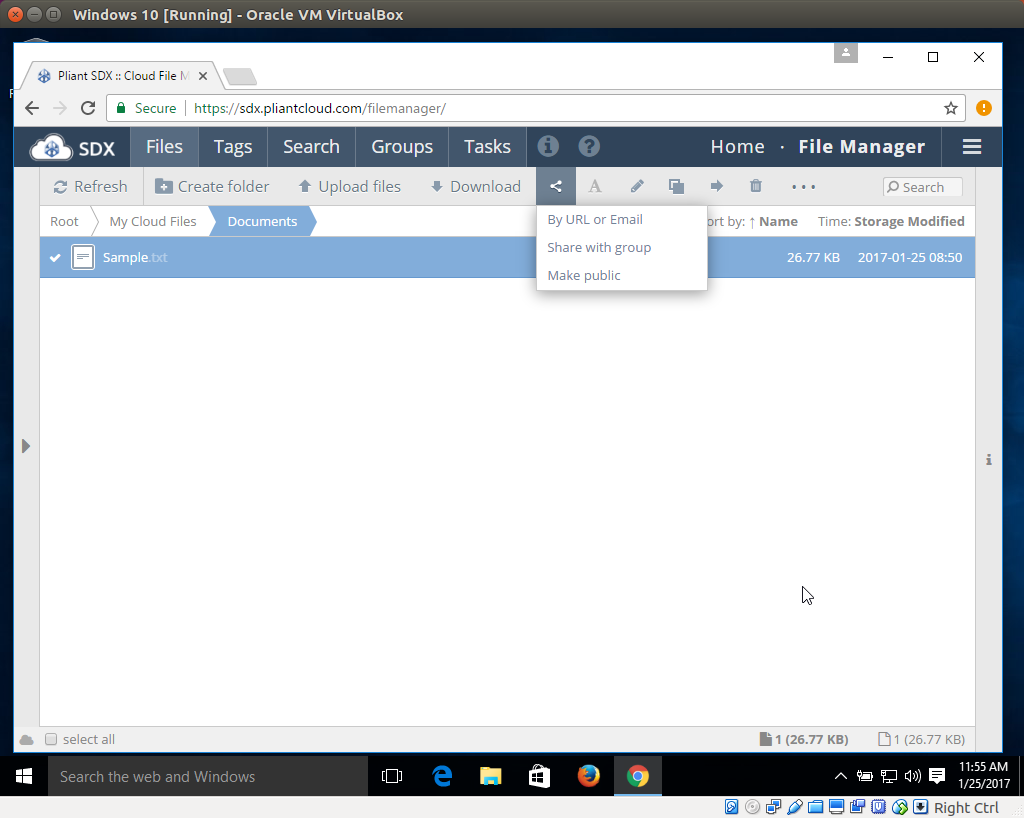Open File Explorer from taskbar
The width and height of the screenshot is (1024, 818).
(x=490, y=776)
